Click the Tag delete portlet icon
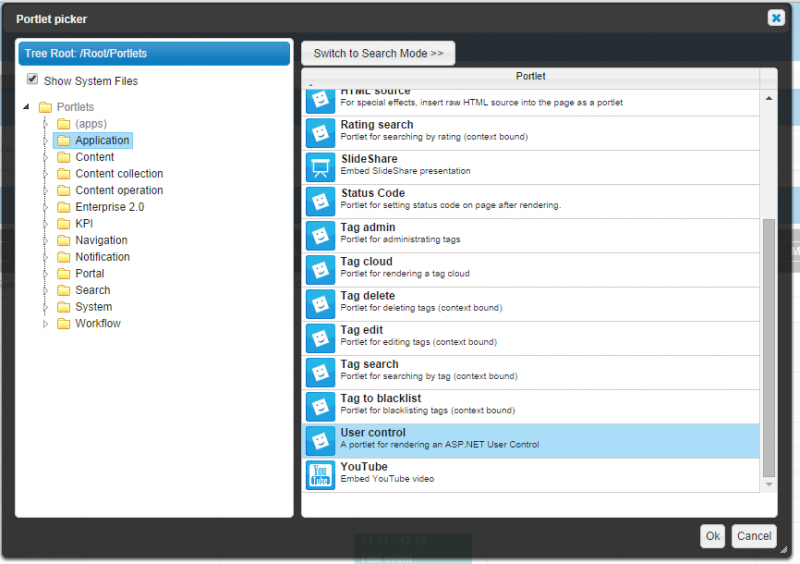The height and width of the screenshot is (564, 800). click(x=320, y=304)
